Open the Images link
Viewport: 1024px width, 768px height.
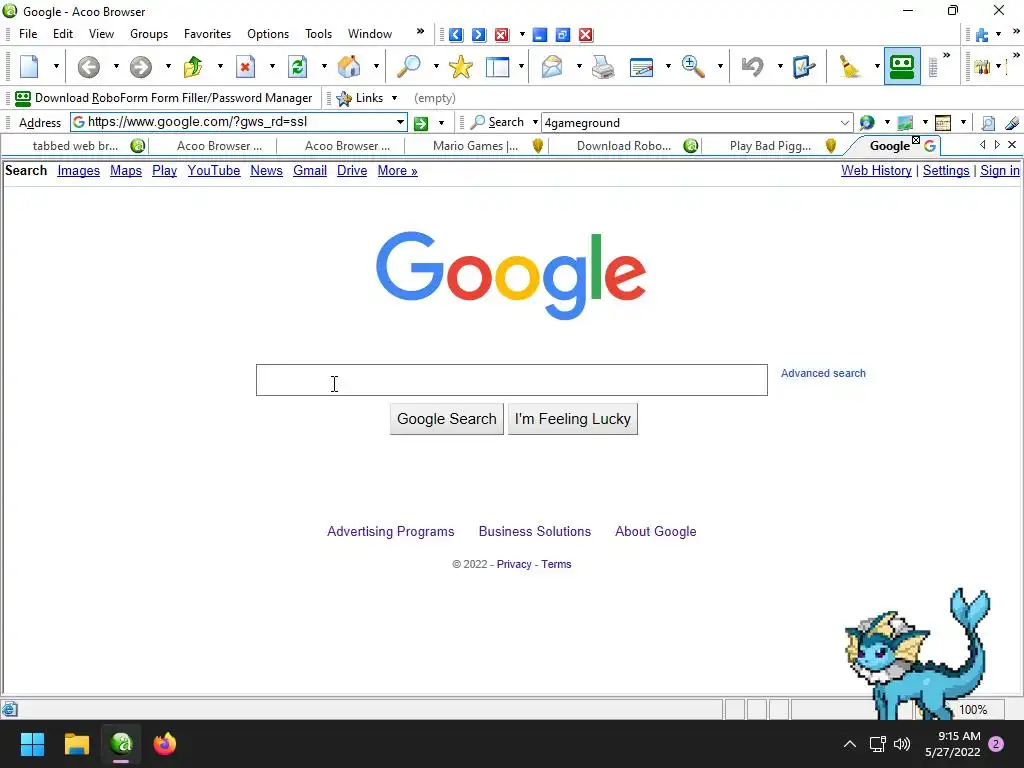point(78,170)
